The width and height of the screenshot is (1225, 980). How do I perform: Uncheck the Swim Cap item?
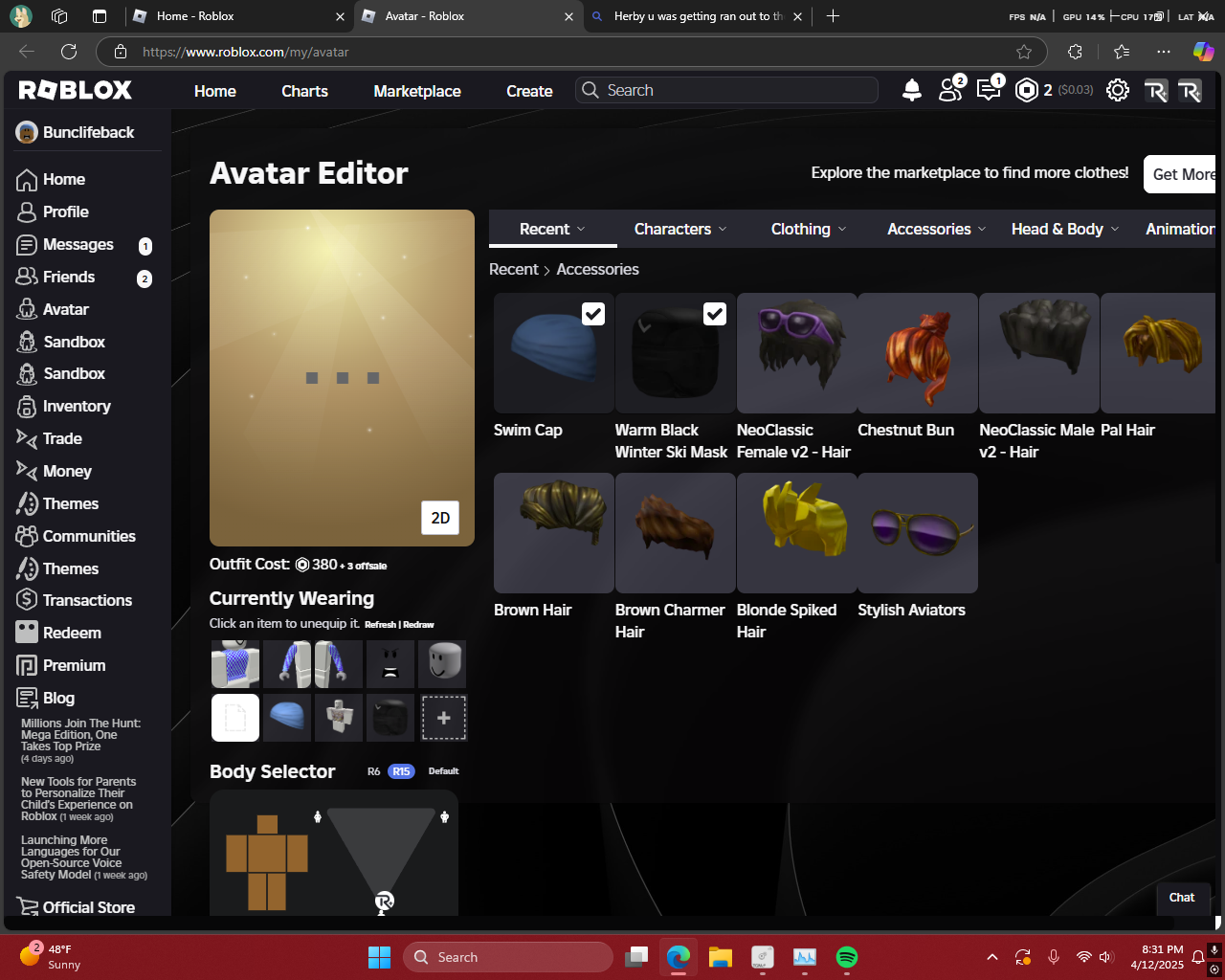593,314
